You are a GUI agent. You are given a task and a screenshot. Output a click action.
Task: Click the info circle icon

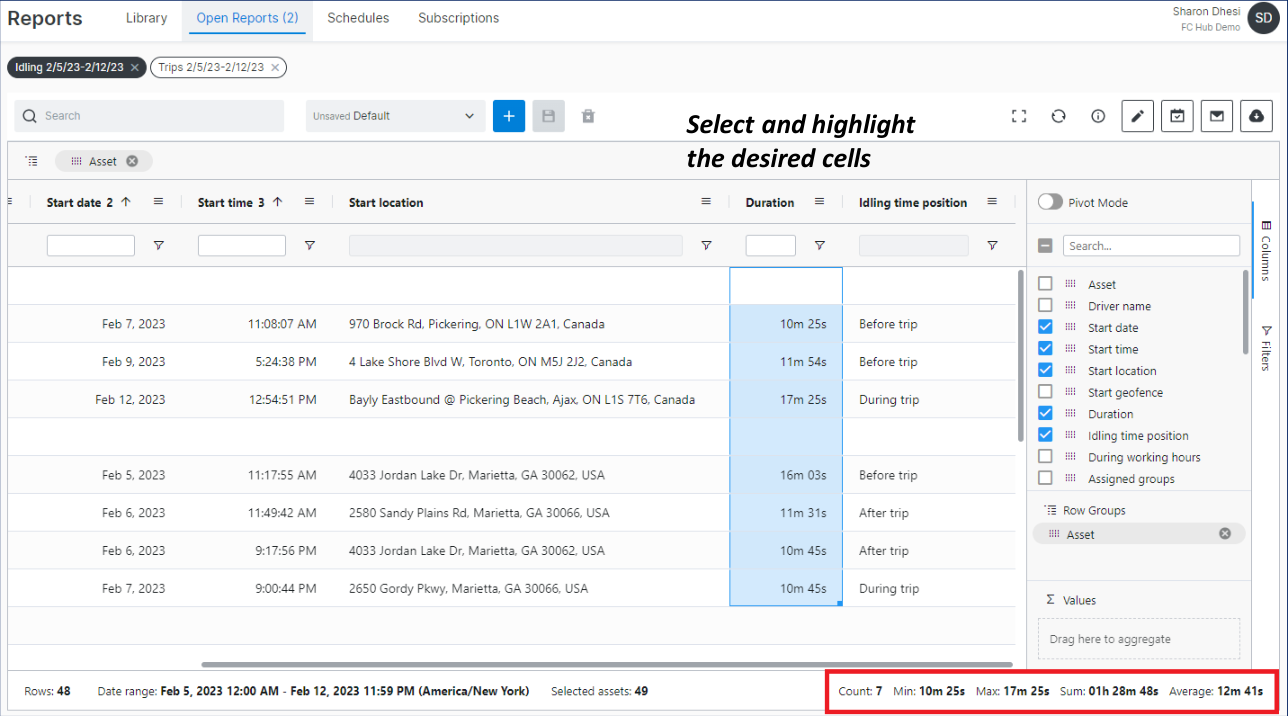[x=1098, y=116]
